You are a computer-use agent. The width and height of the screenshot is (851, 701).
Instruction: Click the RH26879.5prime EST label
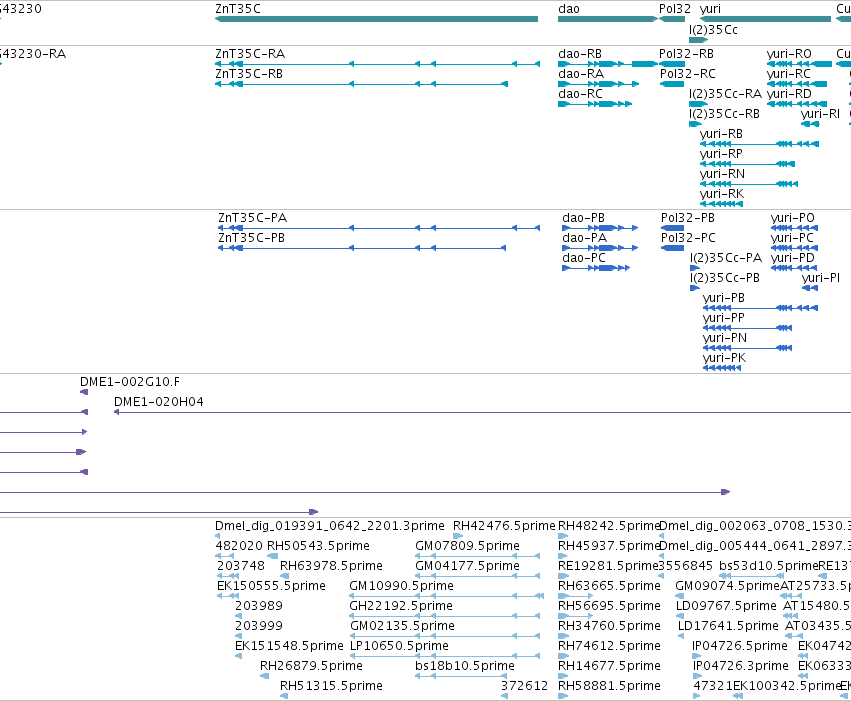[311, 666]
